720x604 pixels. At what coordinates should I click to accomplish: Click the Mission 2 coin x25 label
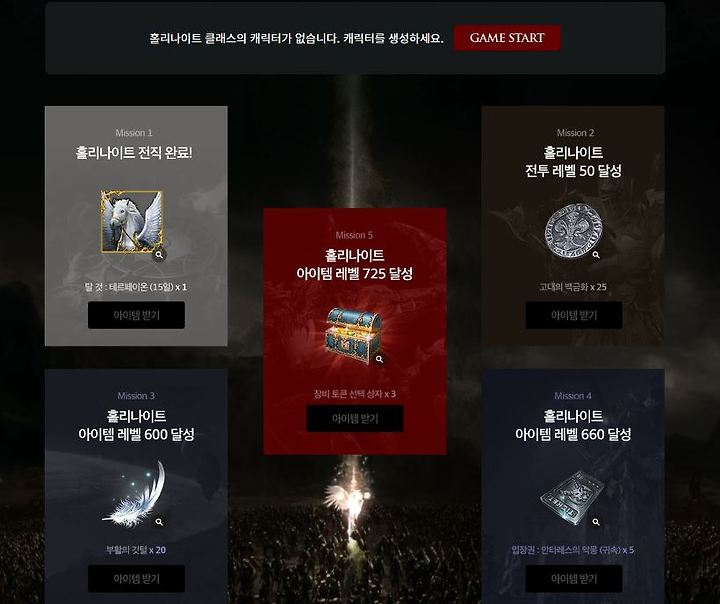pos(573,287)
